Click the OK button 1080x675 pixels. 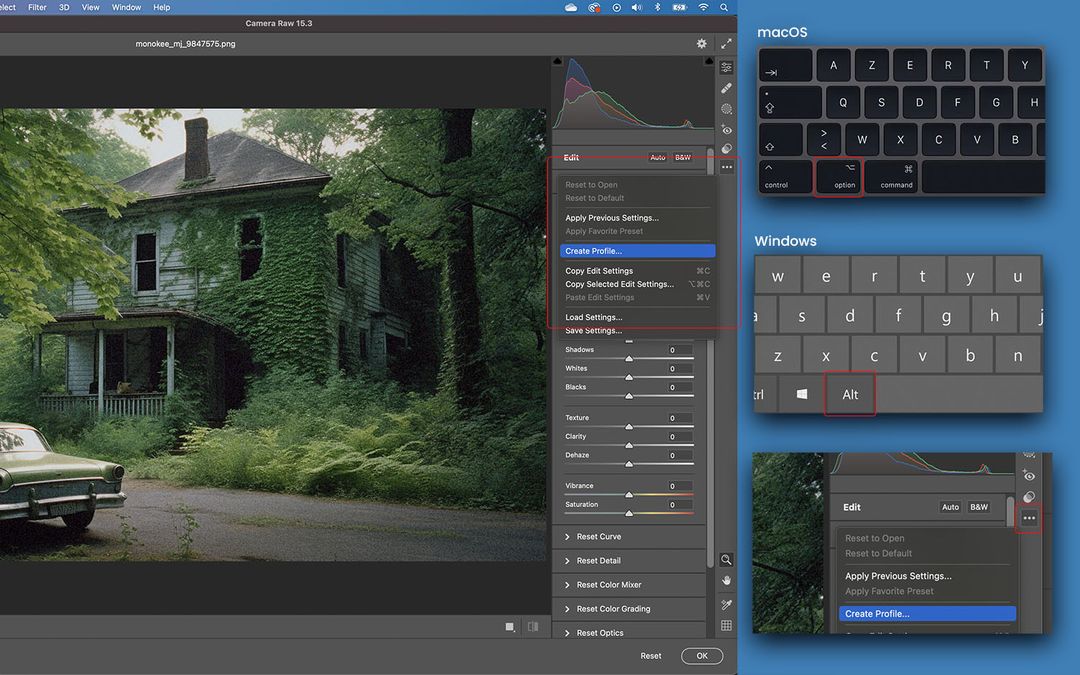[x=702, y=655]
